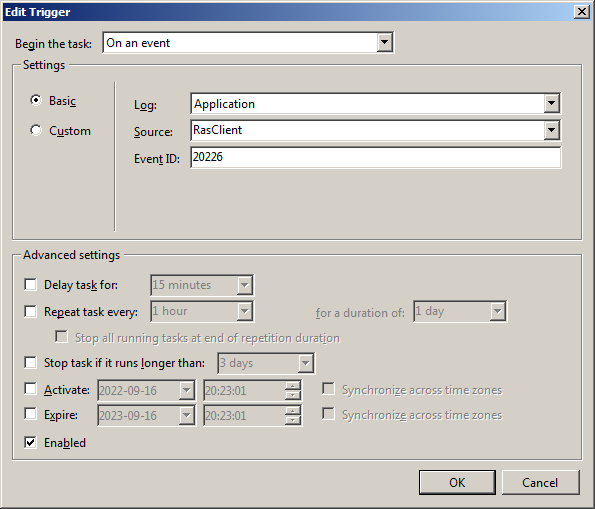Click into the Event ID field
595x509 pixels.
coord(375,157)
